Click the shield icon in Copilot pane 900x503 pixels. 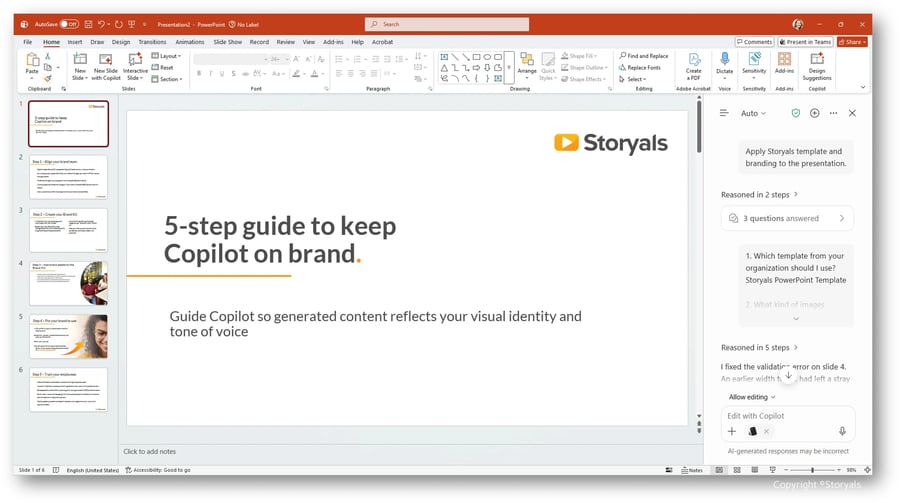[796, 113]
